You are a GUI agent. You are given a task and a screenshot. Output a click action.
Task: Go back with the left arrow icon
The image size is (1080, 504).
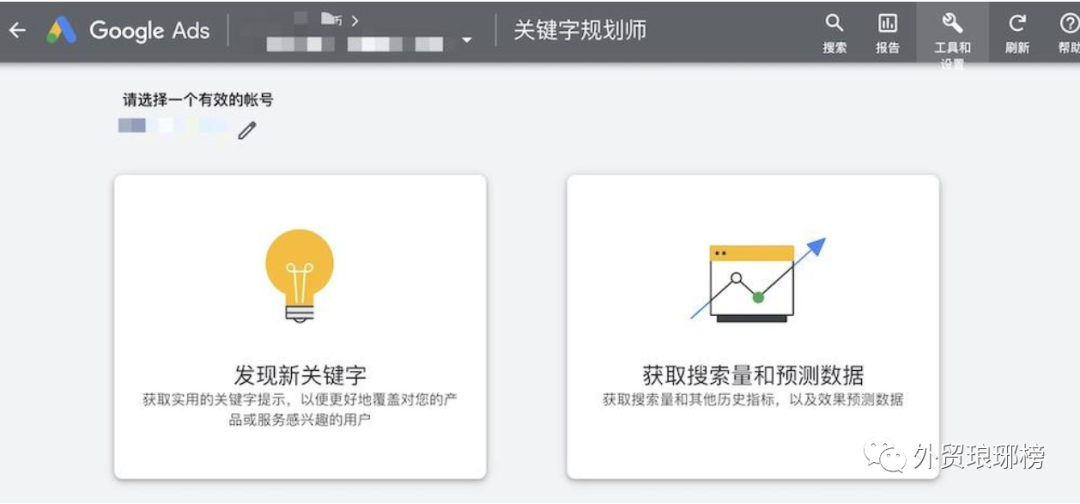tap(17, 31)
